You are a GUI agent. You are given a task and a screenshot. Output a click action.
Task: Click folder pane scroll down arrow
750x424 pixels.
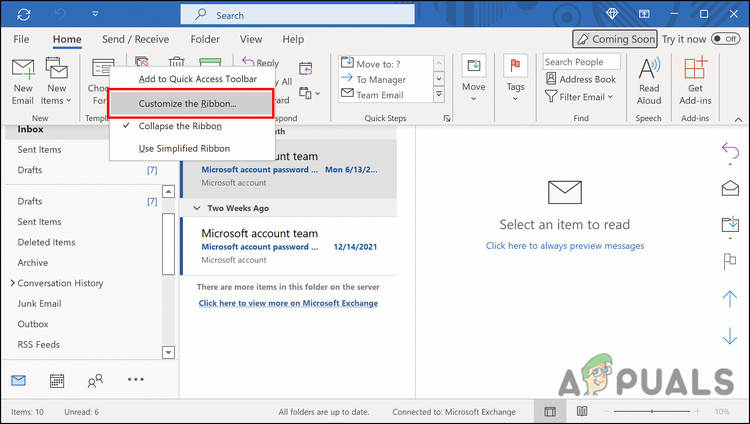pyautogui.click(x=168, y=353)
